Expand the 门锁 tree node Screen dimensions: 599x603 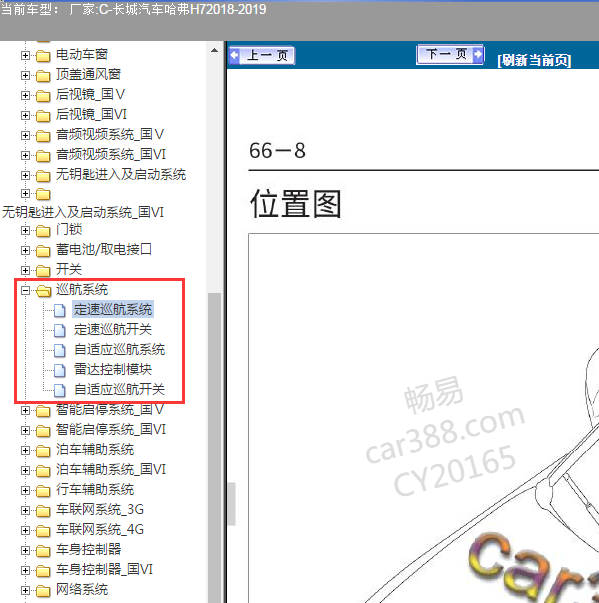(x=25, y=230)
